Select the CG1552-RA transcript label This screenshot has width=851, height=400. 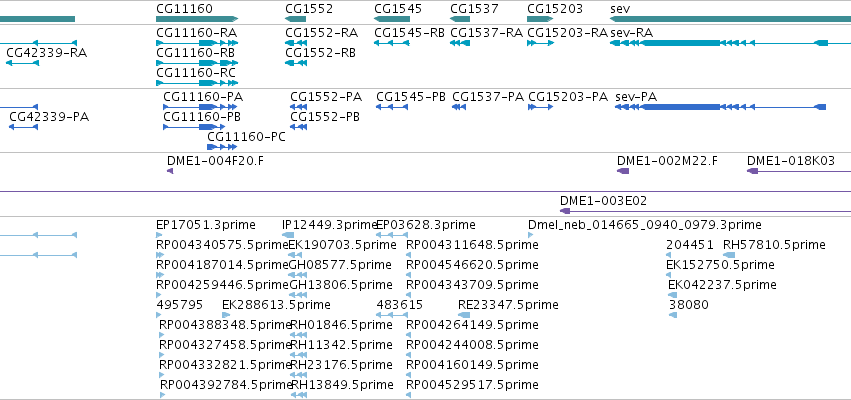click(322, 33)
